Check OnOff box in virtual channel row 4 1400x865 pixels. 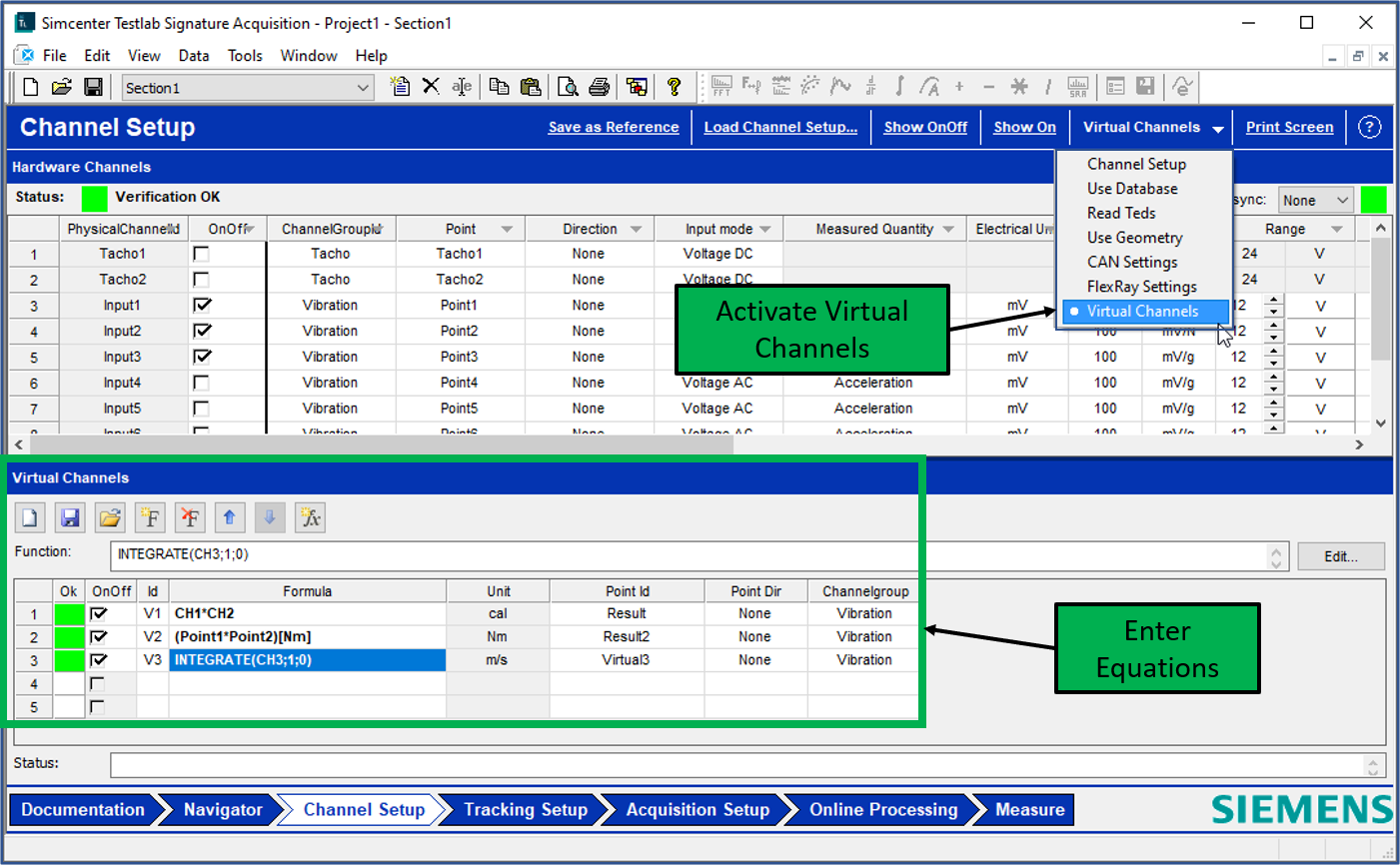pos(98,683)
